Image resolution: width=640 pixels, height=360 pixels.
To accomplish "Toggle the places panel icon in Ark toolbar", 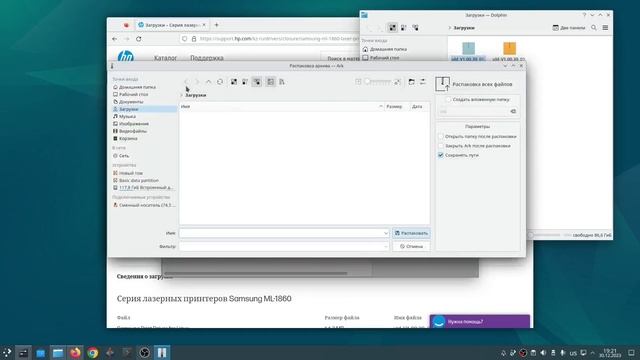I will coord(271,82).
